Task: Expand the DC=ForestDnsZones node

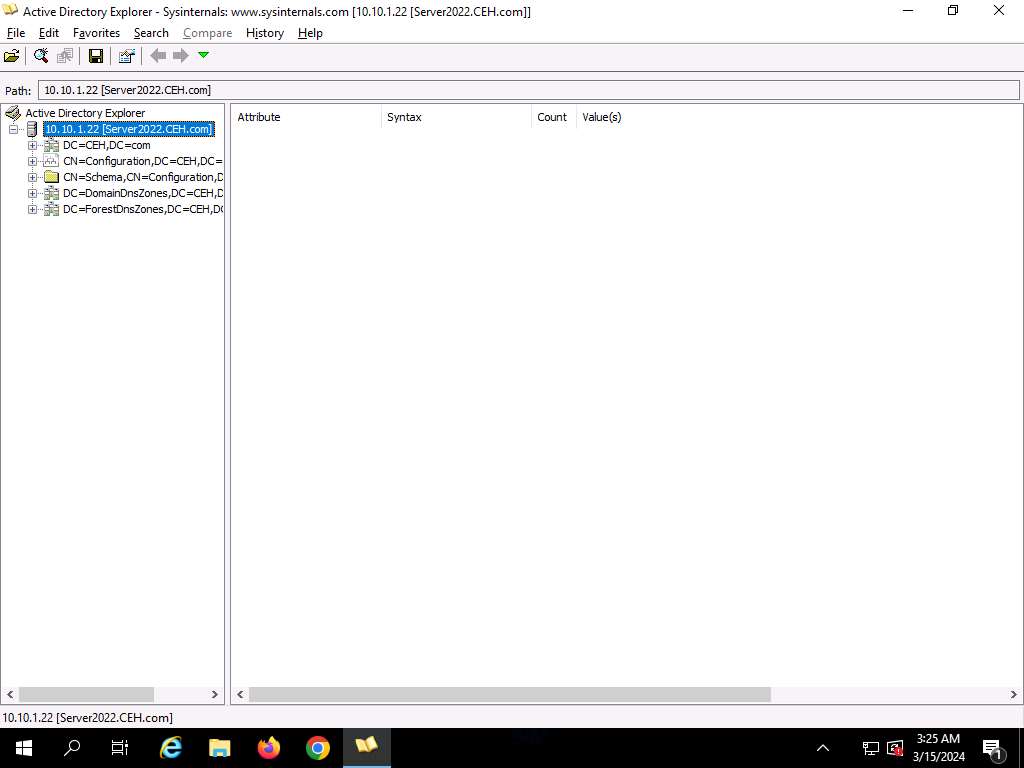Action: point(32,209)
